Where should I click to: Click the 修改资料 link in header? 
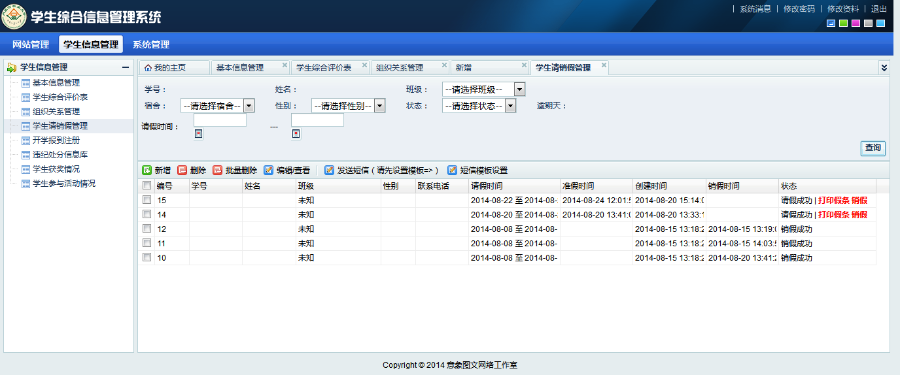843,9
